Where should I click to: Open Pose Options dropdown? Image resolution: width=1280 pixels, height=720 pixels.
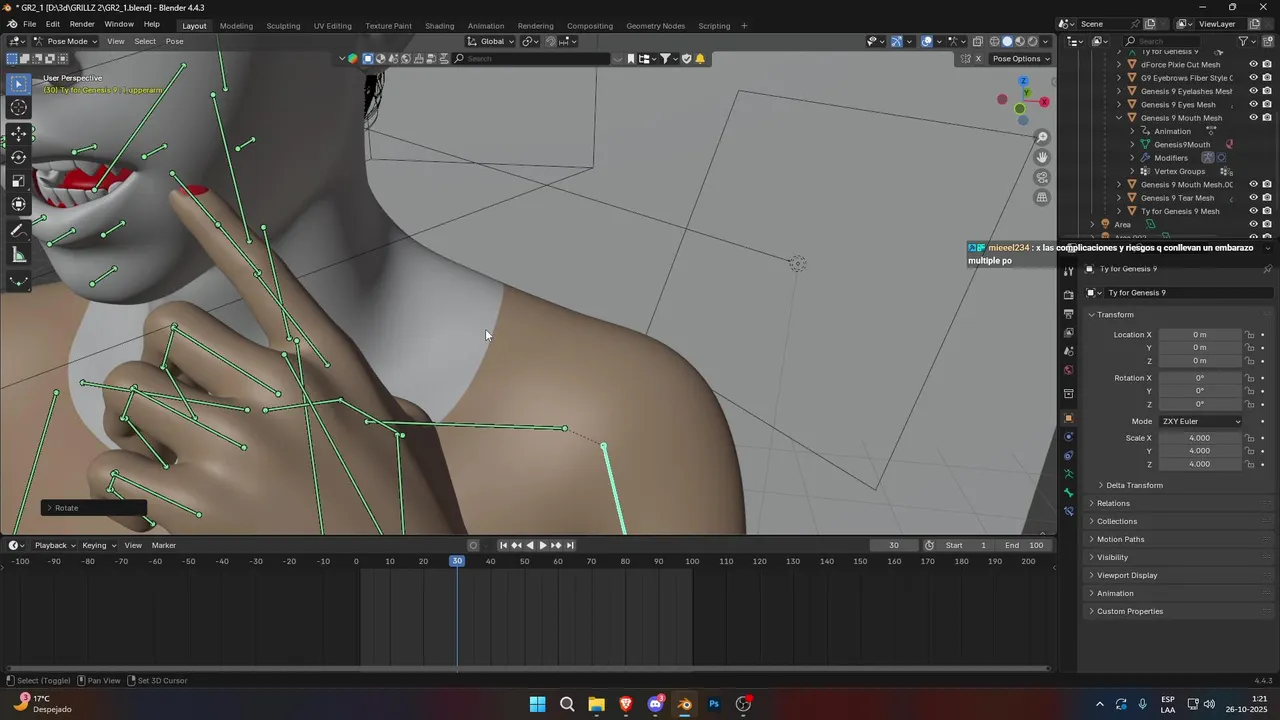[1021, 59]
